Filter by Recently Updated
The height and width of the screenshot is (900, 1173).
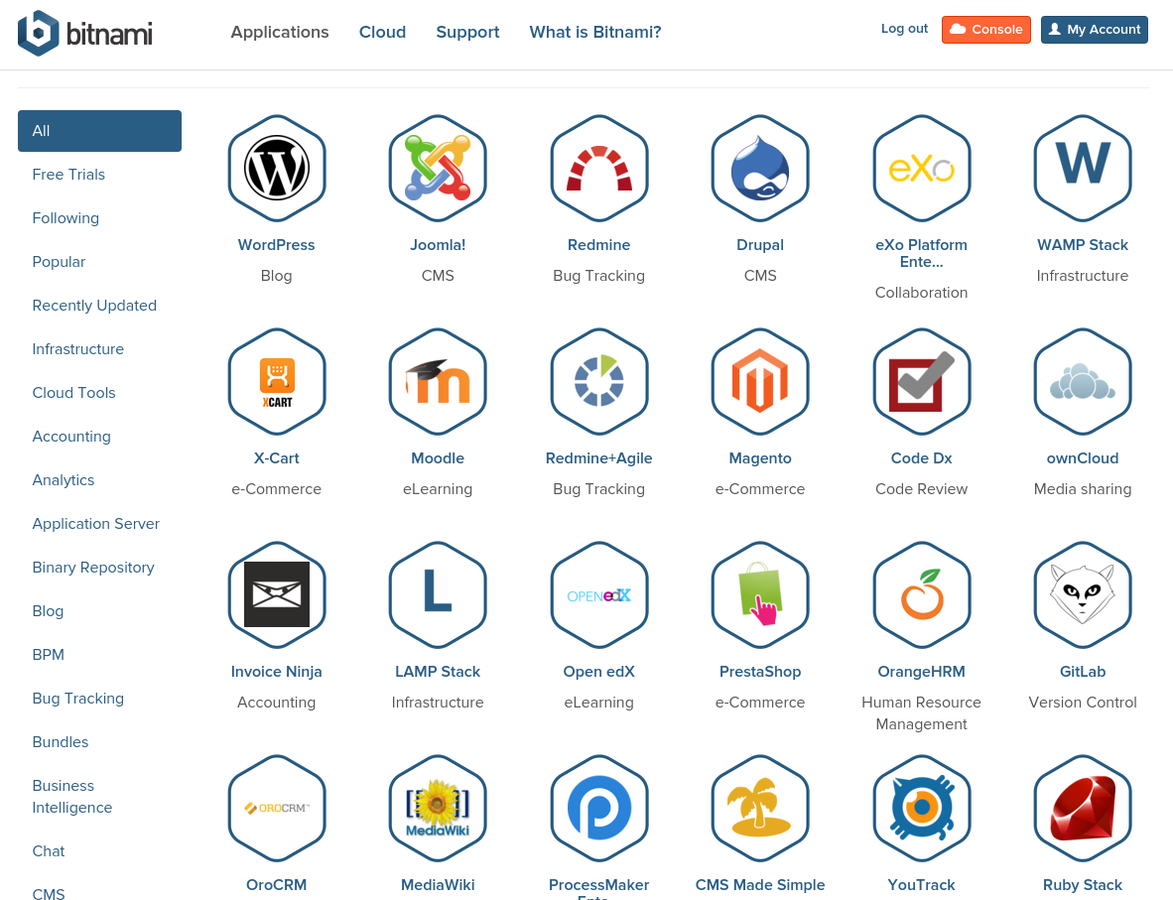click(x=94, y=305)
